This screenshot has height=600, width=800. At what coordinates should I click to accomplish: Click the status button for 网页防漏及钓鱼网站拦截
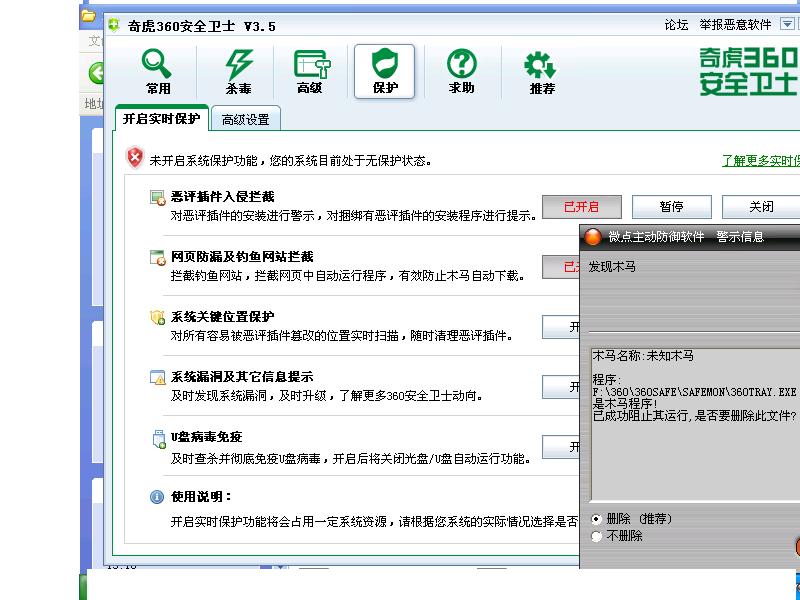561,267
